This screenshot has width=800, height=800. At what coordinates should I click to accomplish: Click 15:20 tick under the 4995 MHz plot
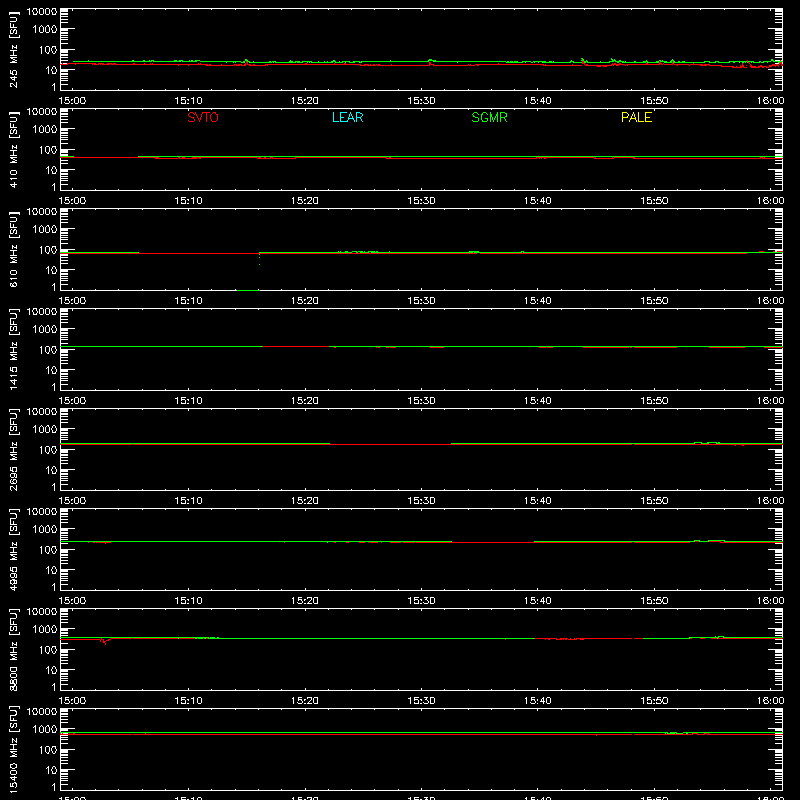click(x=305, y=601)
